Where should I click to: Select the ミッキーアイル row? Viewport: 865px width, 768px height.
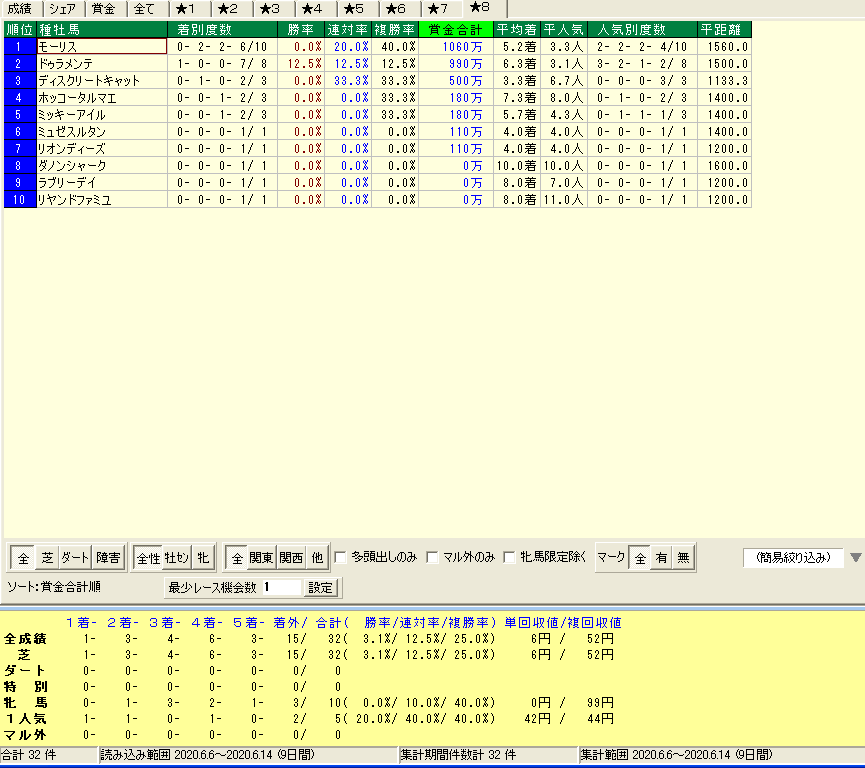(x=377, y=115)
